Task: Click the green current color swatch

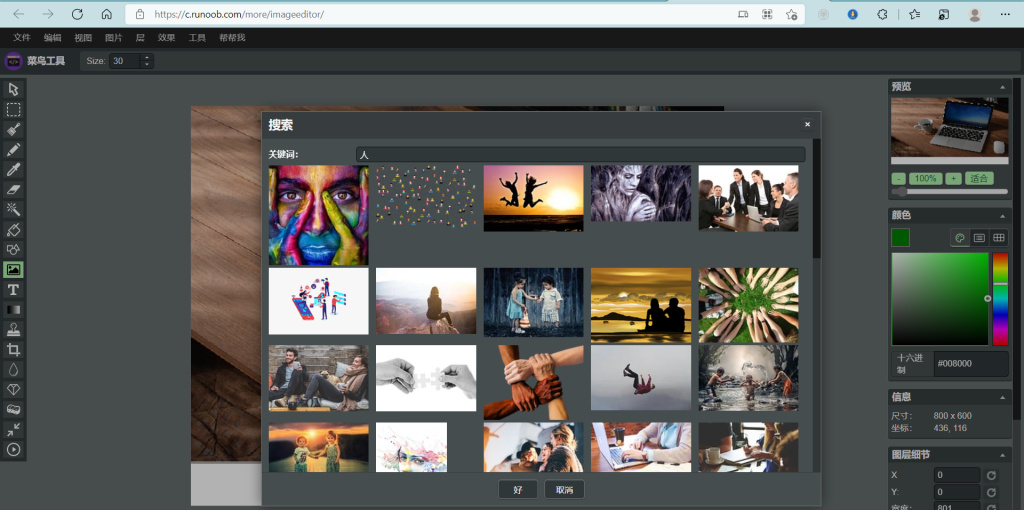Action: pos(901,238)
